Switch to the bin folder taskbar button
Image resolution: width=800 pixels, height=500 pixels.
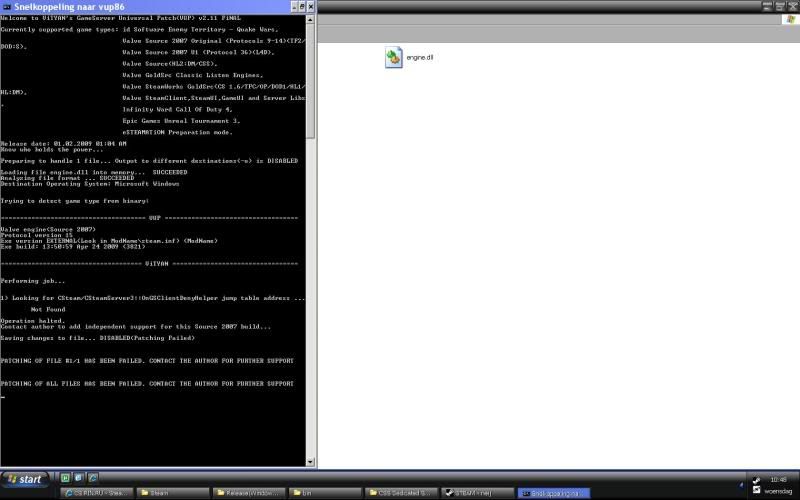[325, 493]
